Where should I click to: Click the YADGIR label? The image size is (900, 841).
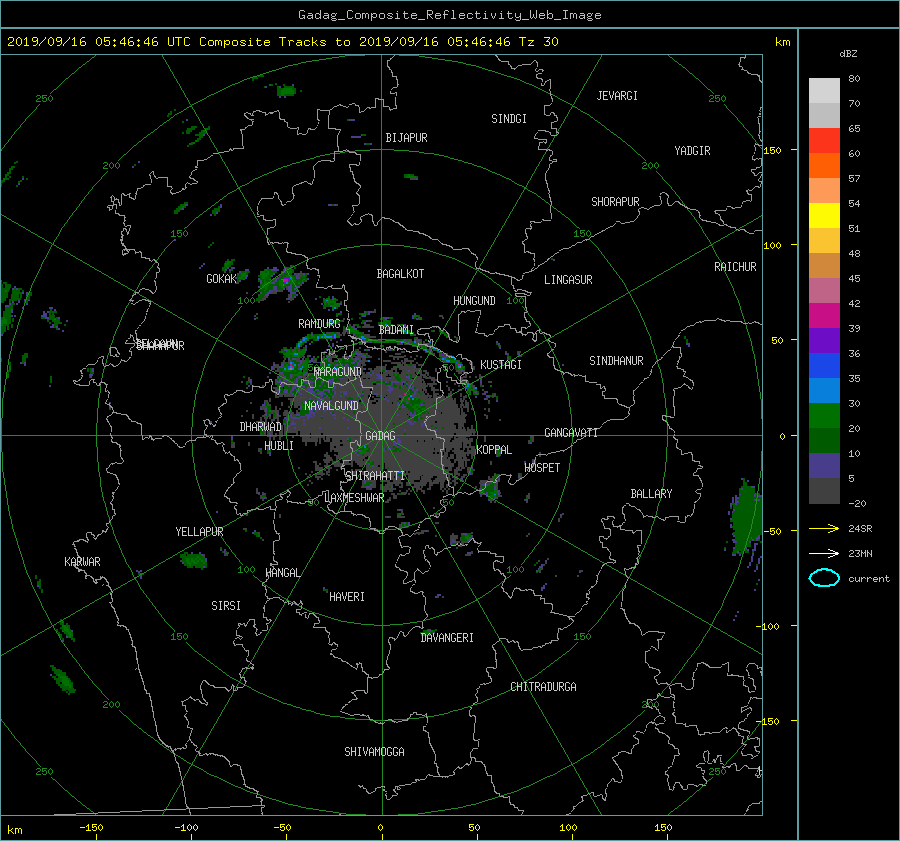tap(692, 150)
